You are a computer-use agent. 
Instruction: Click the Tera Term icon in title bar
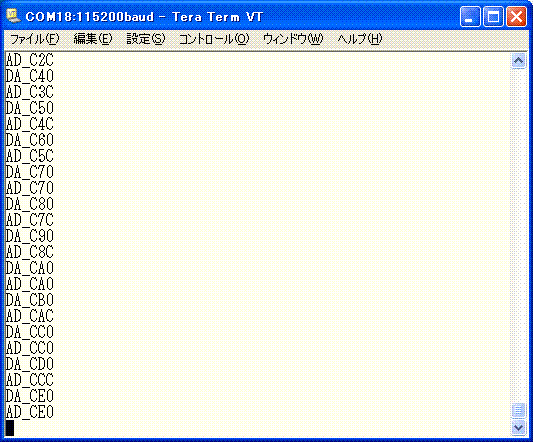(14, 16)
